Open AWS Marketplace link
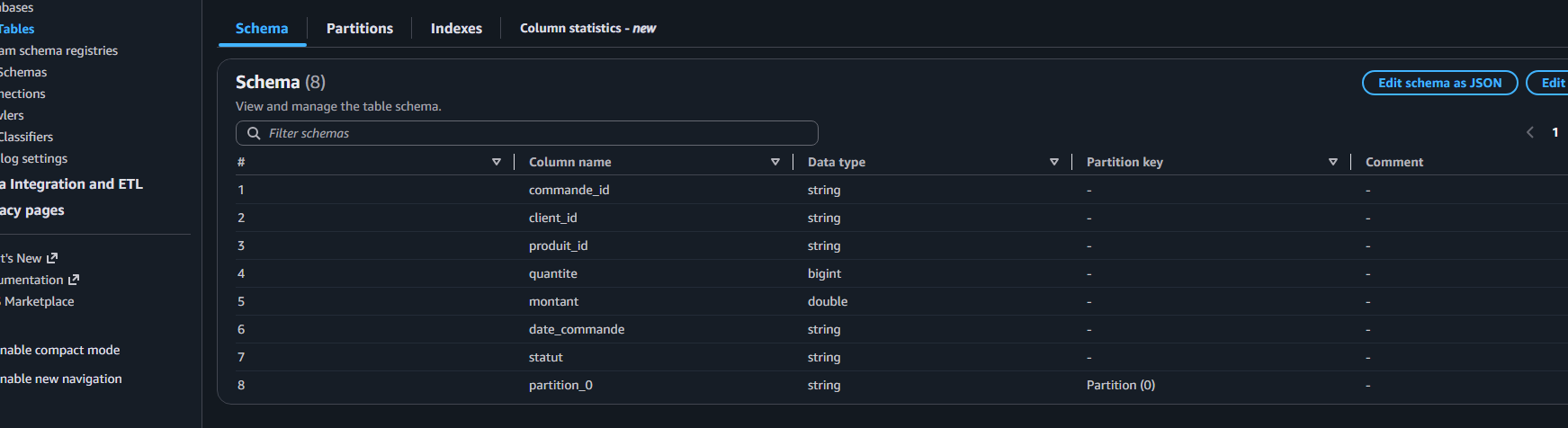Viewport: 1568px width, 428px height. tap(37, 301)
